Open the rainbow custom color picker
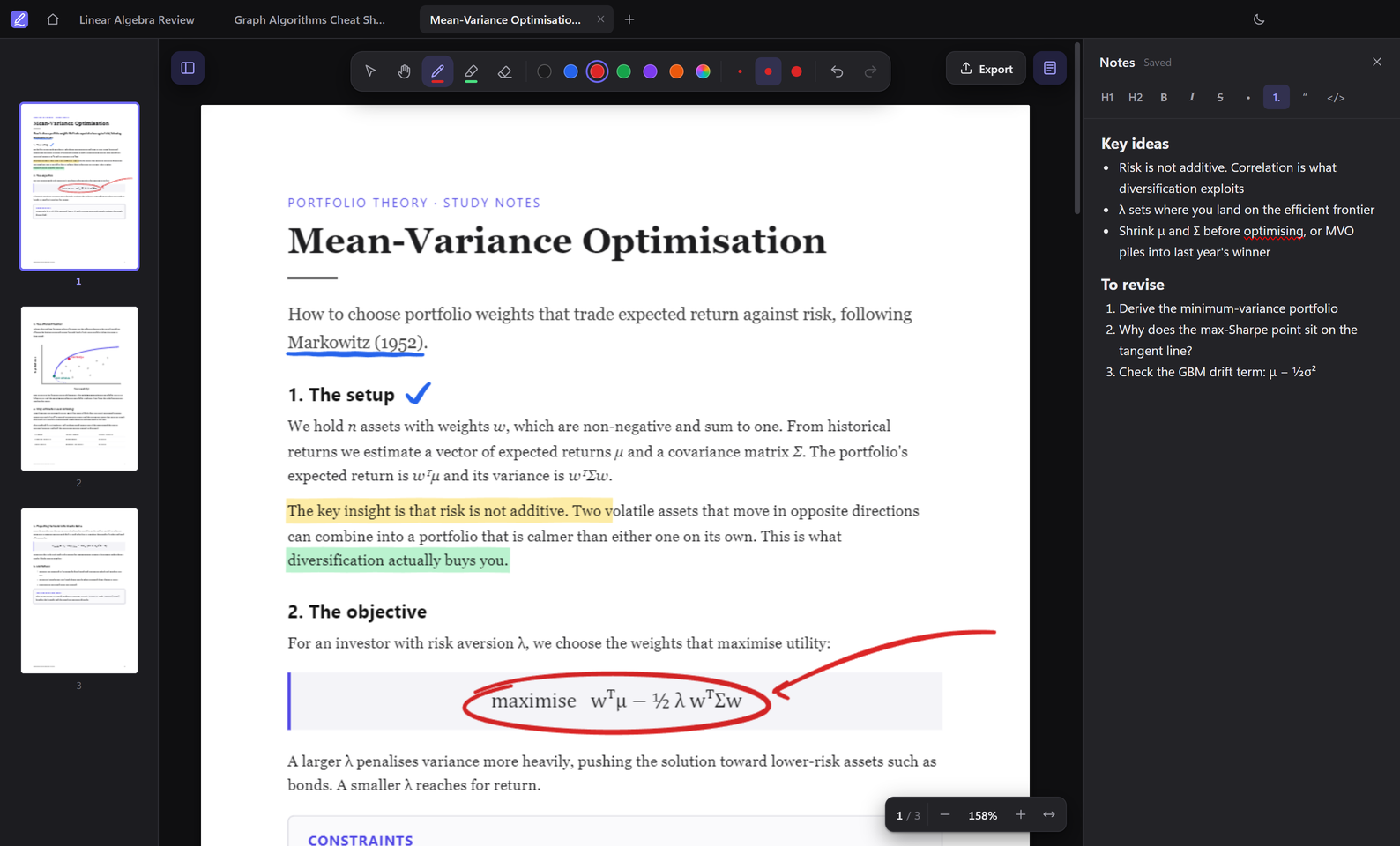This screenshot has height=846, width=1400. (703, 71)
